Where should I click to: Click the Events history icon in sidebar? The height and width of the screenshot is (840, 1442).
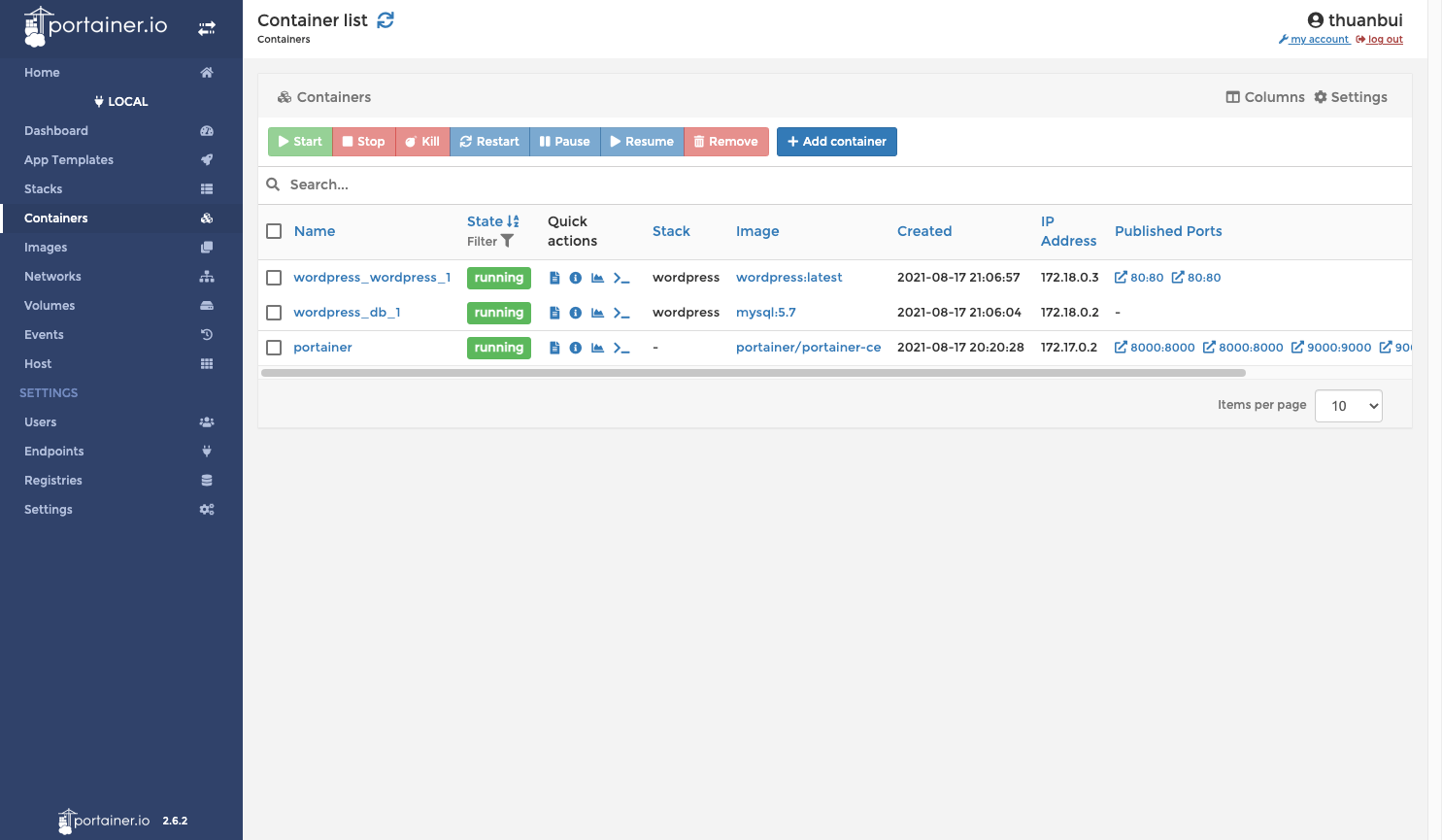(207, 335)
